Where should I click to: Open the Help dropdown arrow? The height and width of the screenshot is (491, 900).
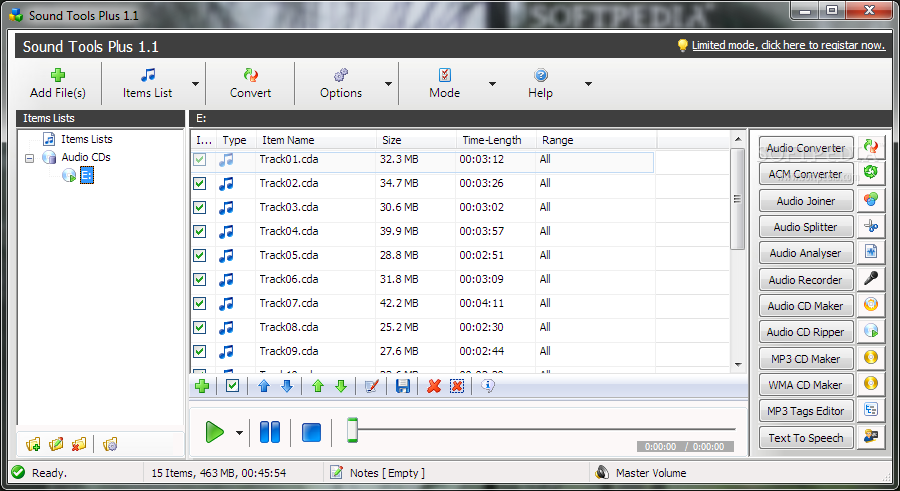click(x=588, y=84)
